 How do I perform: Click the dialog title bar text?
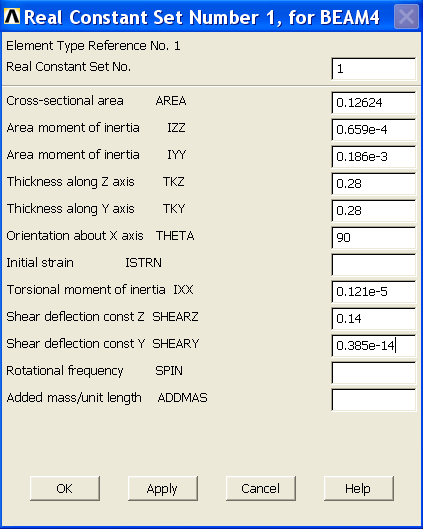click(x=202, y=17)
